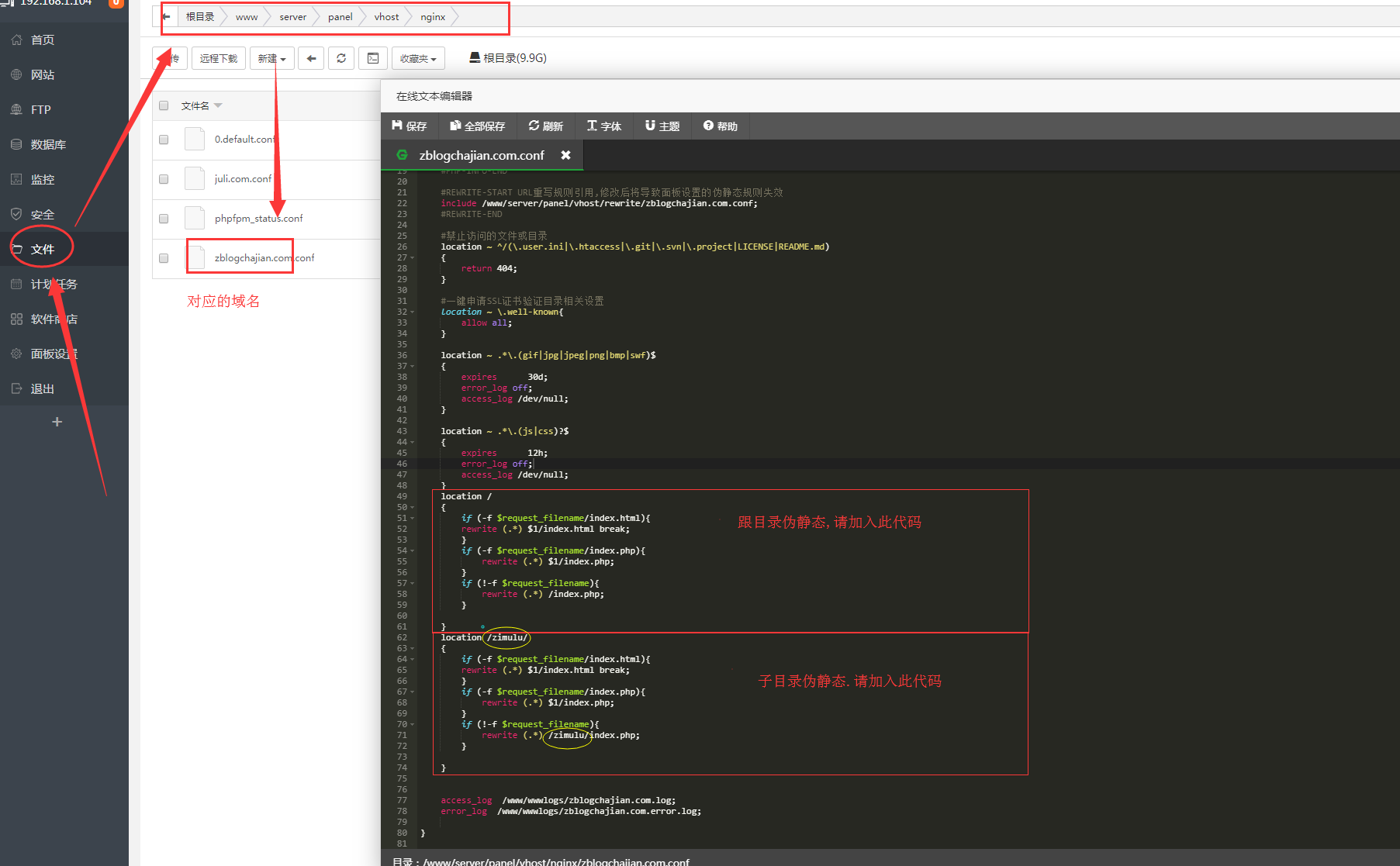This screenshot has width=1400, height=866.
Task: Open file phpfpm_status.conf
Action: click(258, 219)
